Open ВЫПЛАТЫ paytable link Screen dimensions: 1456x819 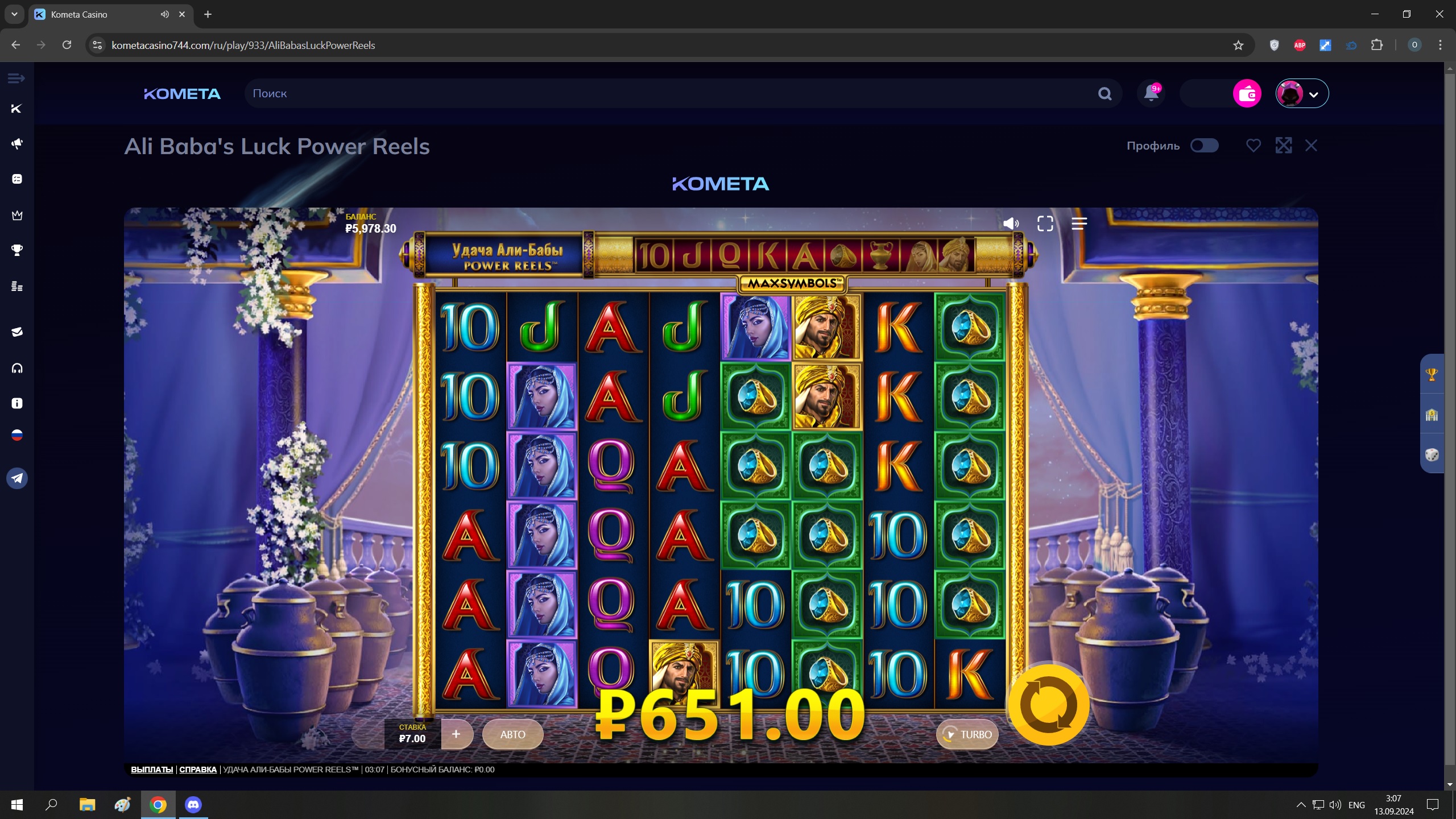click(152, 770)
